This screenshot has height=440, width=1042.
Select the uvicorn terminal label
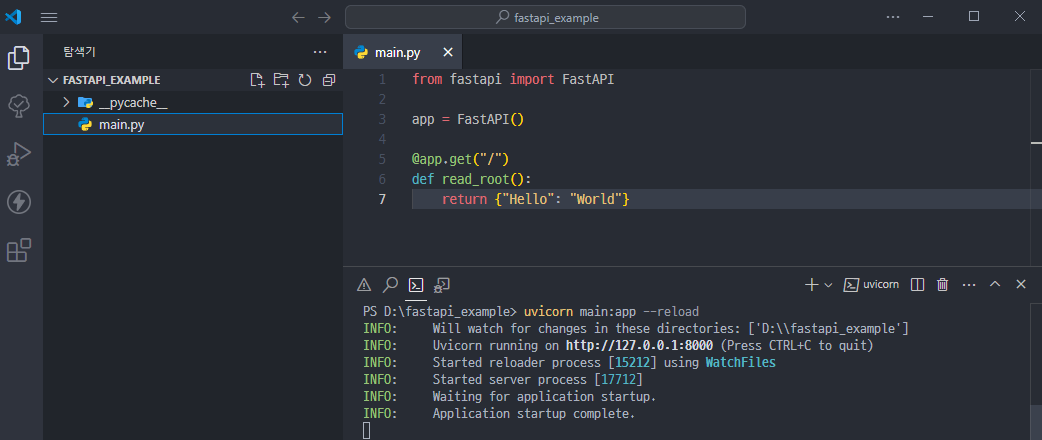pos(871,284)
